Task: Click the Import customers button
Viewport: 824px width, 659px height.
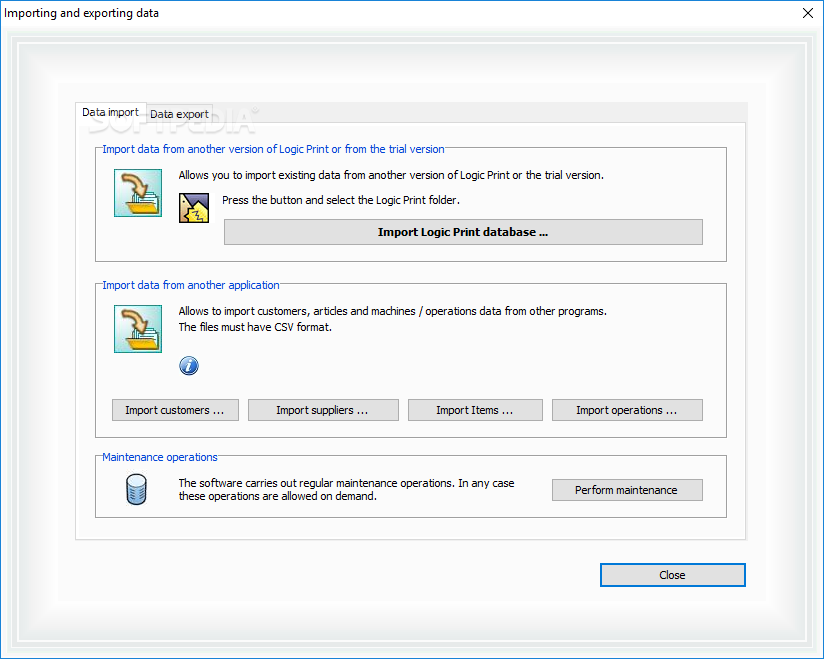Action: (x=175, y=410)
